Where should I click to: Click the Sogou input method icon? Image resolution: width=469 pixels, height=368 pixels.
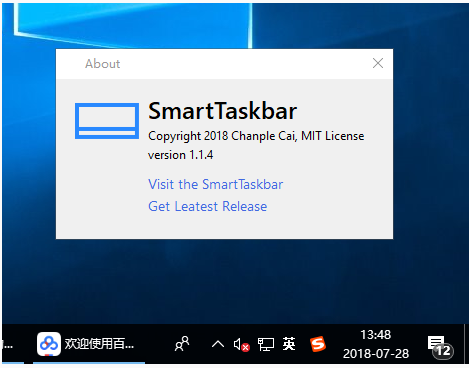tap(317, 344)
